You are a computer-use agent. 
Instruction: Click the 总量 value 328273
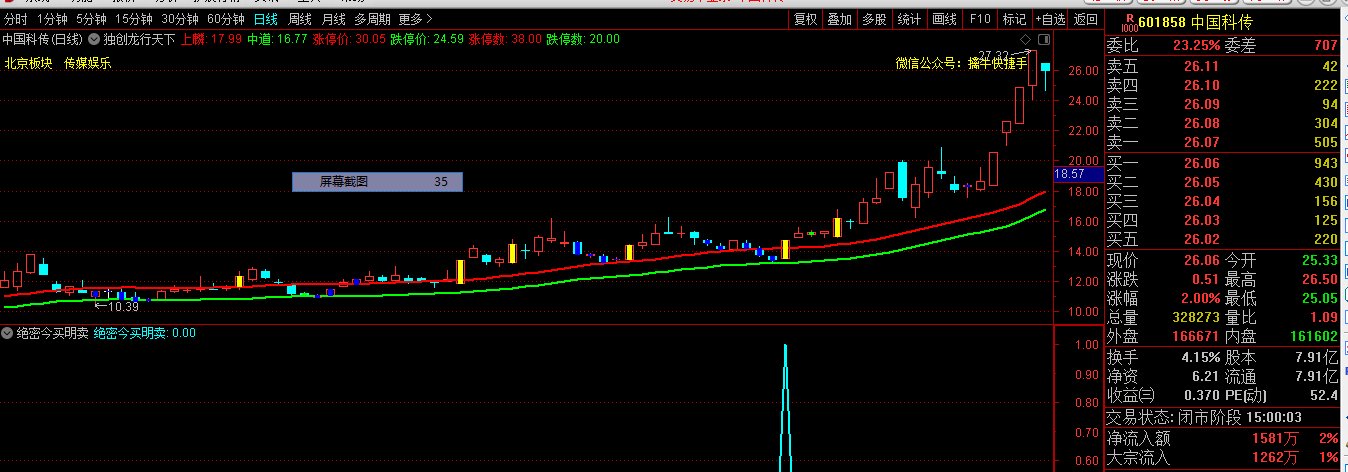(x=1195, y=317)
